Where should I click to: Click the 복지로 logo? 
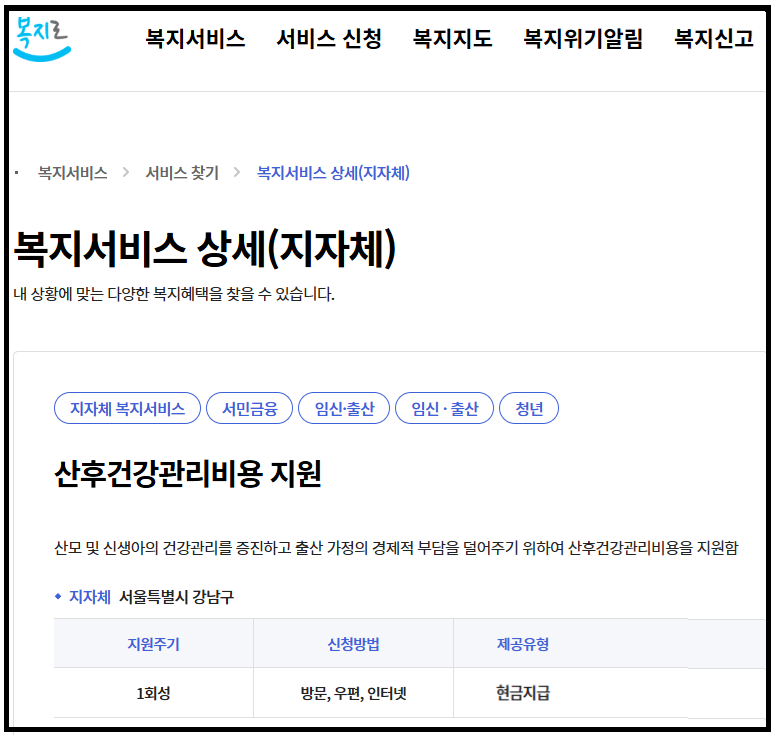point(42,39)
